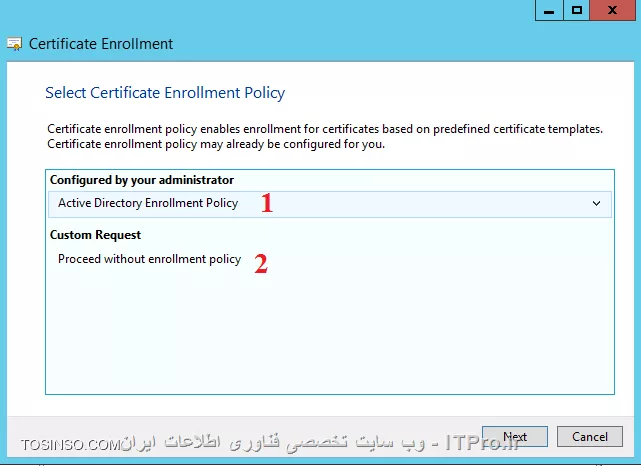Expand the Active Directory Enrollment Policy chevron
This screenshot has height=466, width=641.
click(x=596, y=203)
